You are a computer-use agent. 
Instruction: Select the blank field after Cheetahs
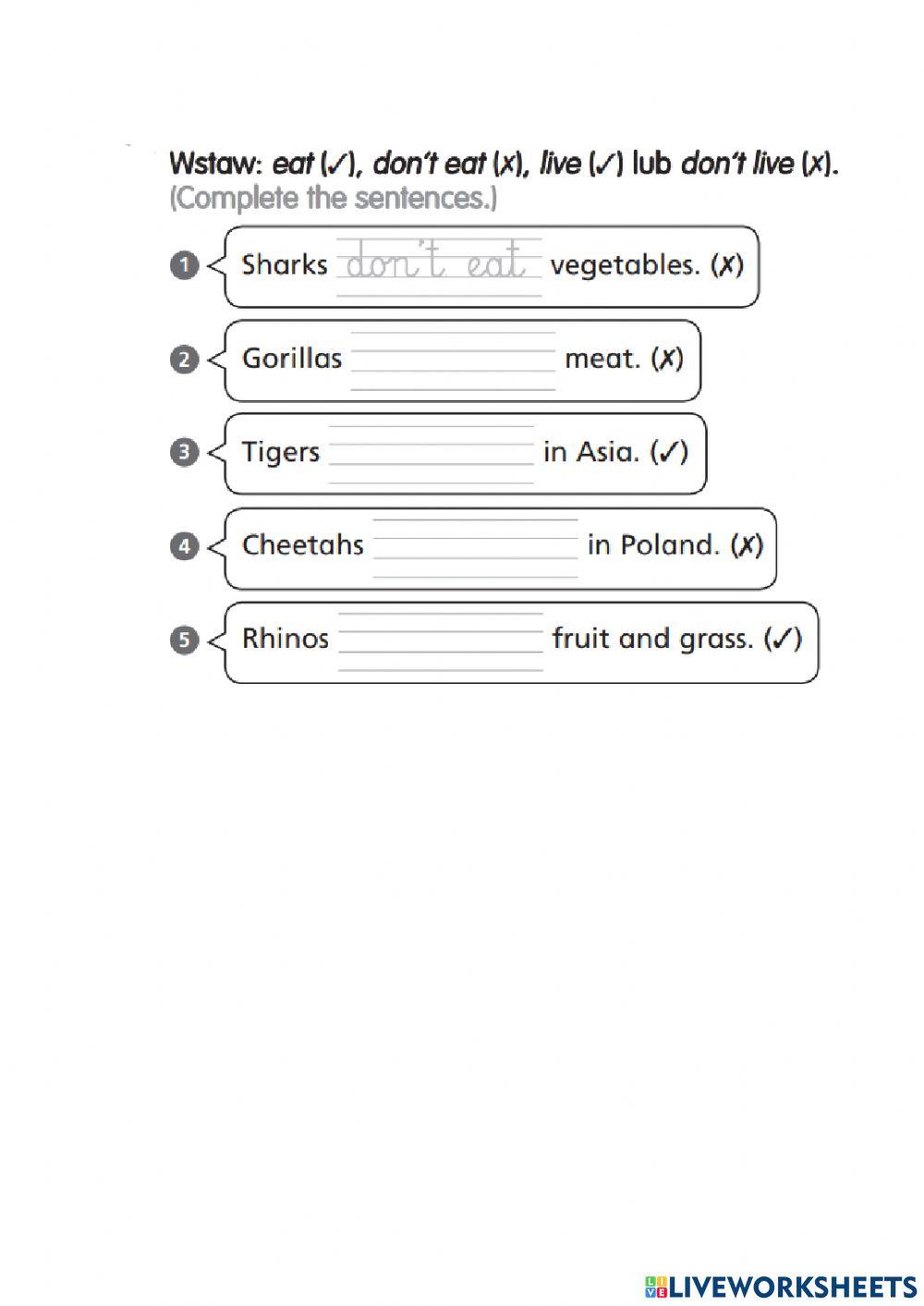(x=475, y=547)
